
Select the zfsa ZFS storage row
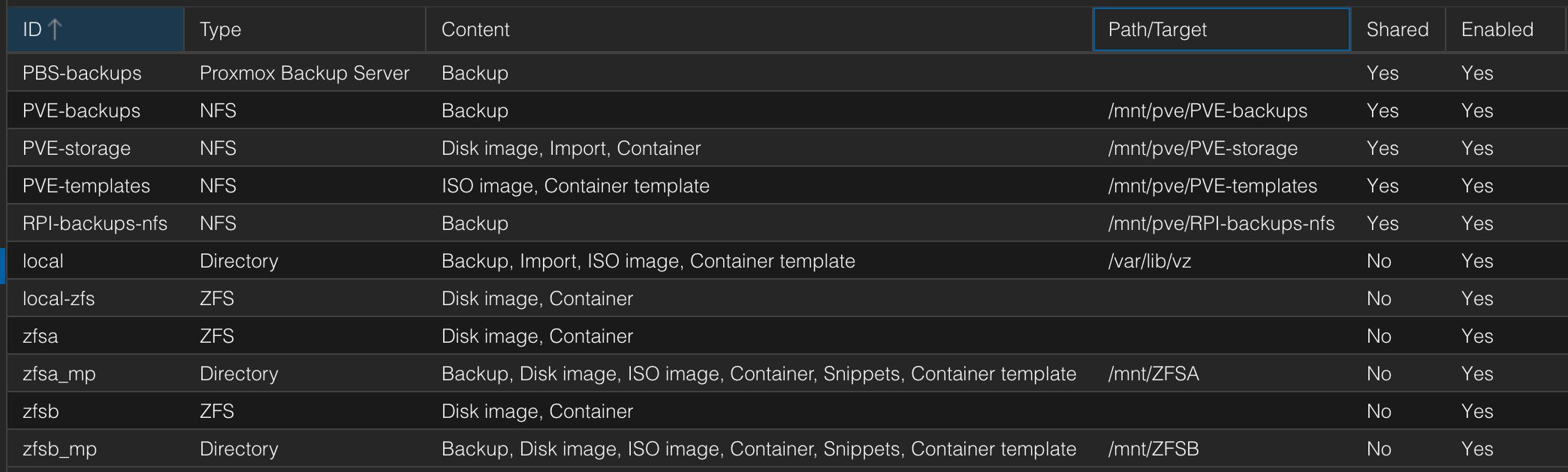[x=41, y=336]
